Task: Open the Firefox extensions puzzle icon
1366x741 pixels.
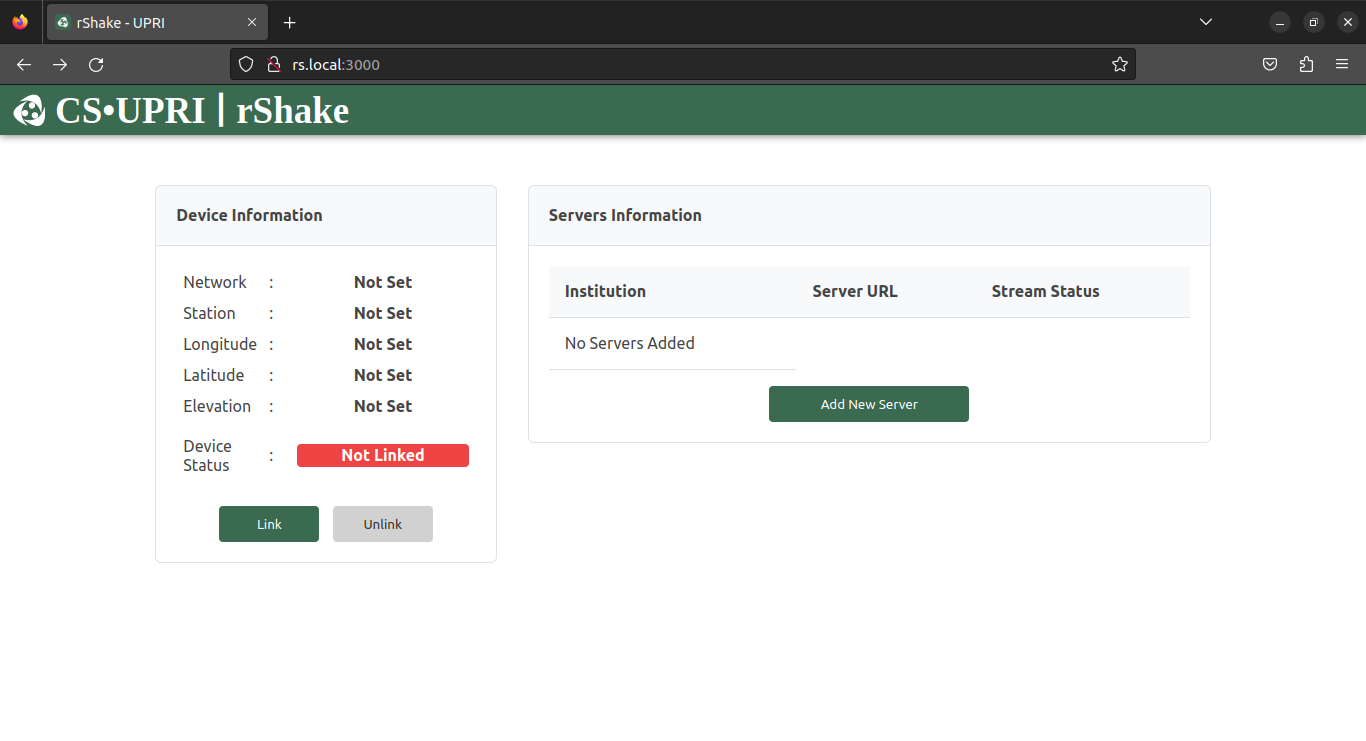Action: [1306, 64]
